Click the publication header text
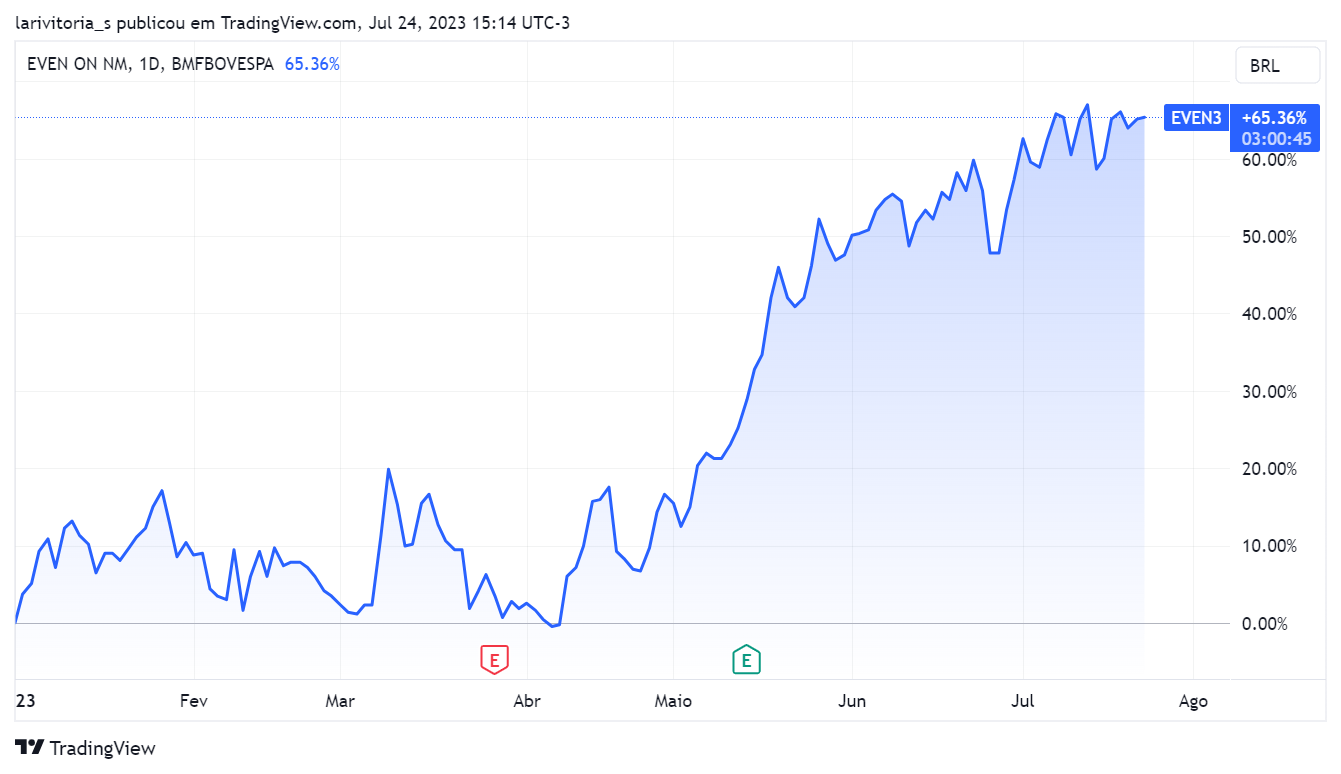The height and width of the screenshot is (774, 1341). 293,23
